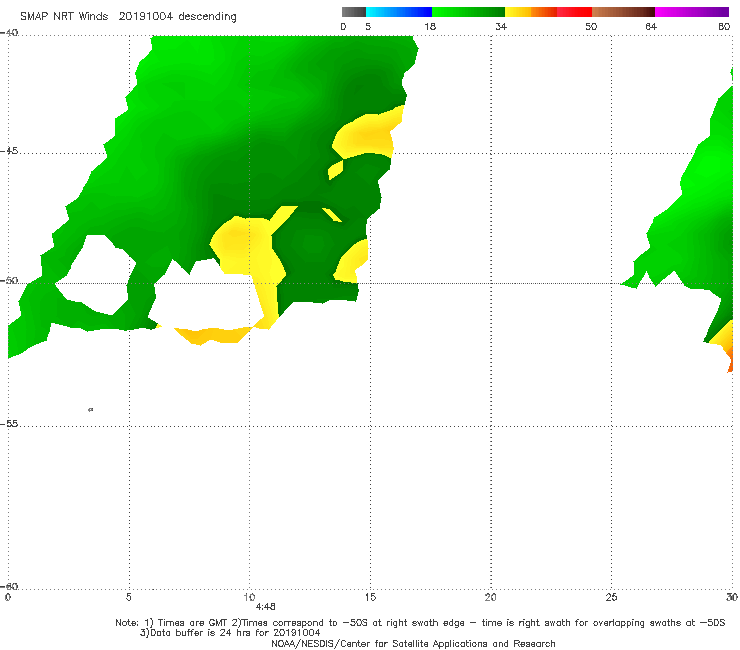Click the word 'descending' in the title

207,17
